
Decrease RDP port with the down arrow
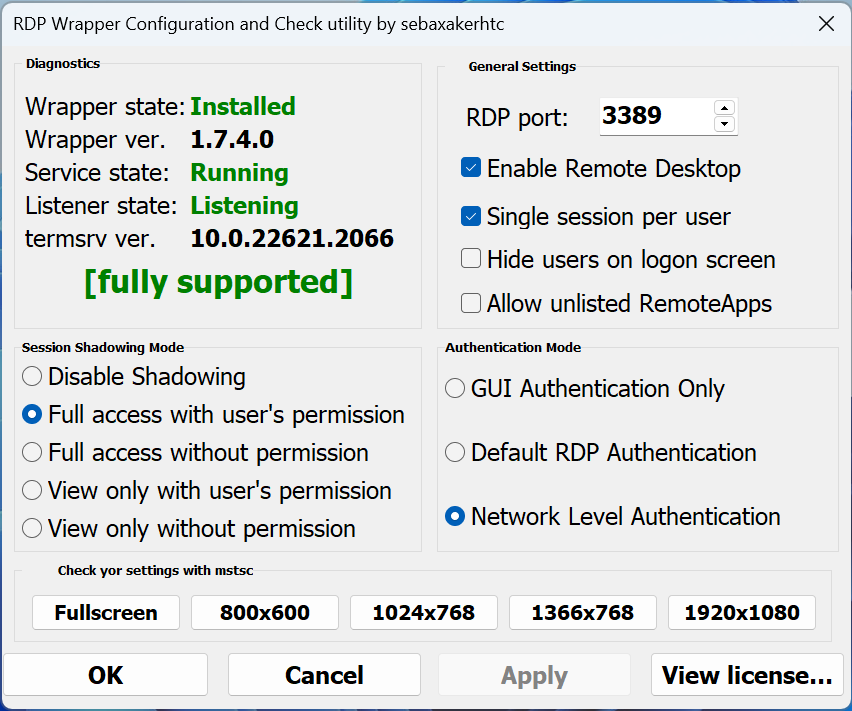(724, 124)
